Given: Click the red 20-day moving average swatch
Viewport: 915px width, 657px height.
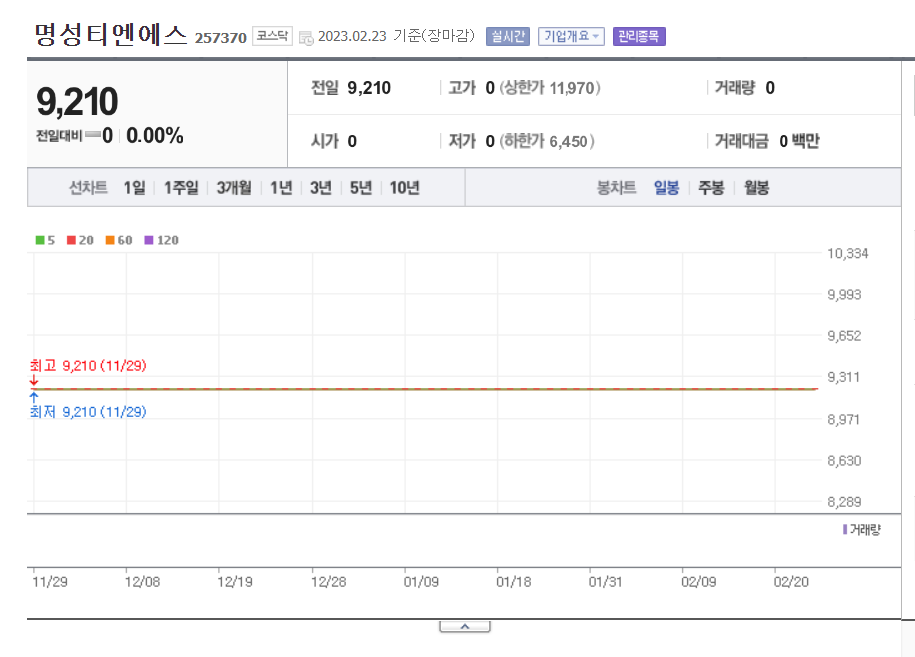Looking at the screenshot, I should click(71, 240).
